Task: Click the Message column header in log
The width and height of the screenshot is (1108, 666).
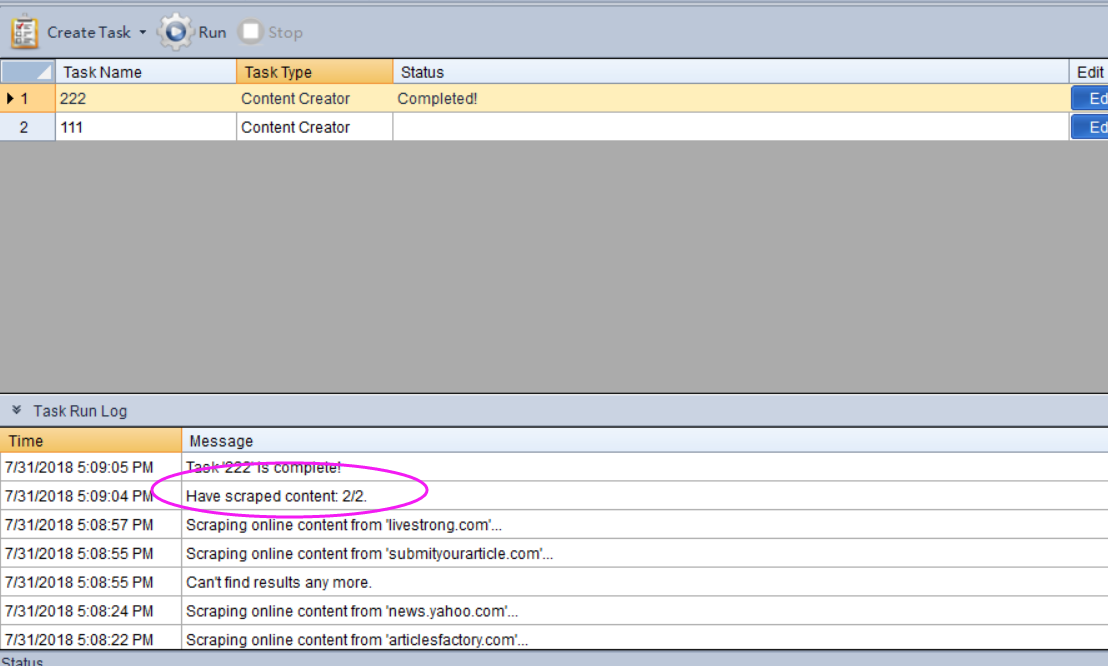Action: (x=640, y=441)
